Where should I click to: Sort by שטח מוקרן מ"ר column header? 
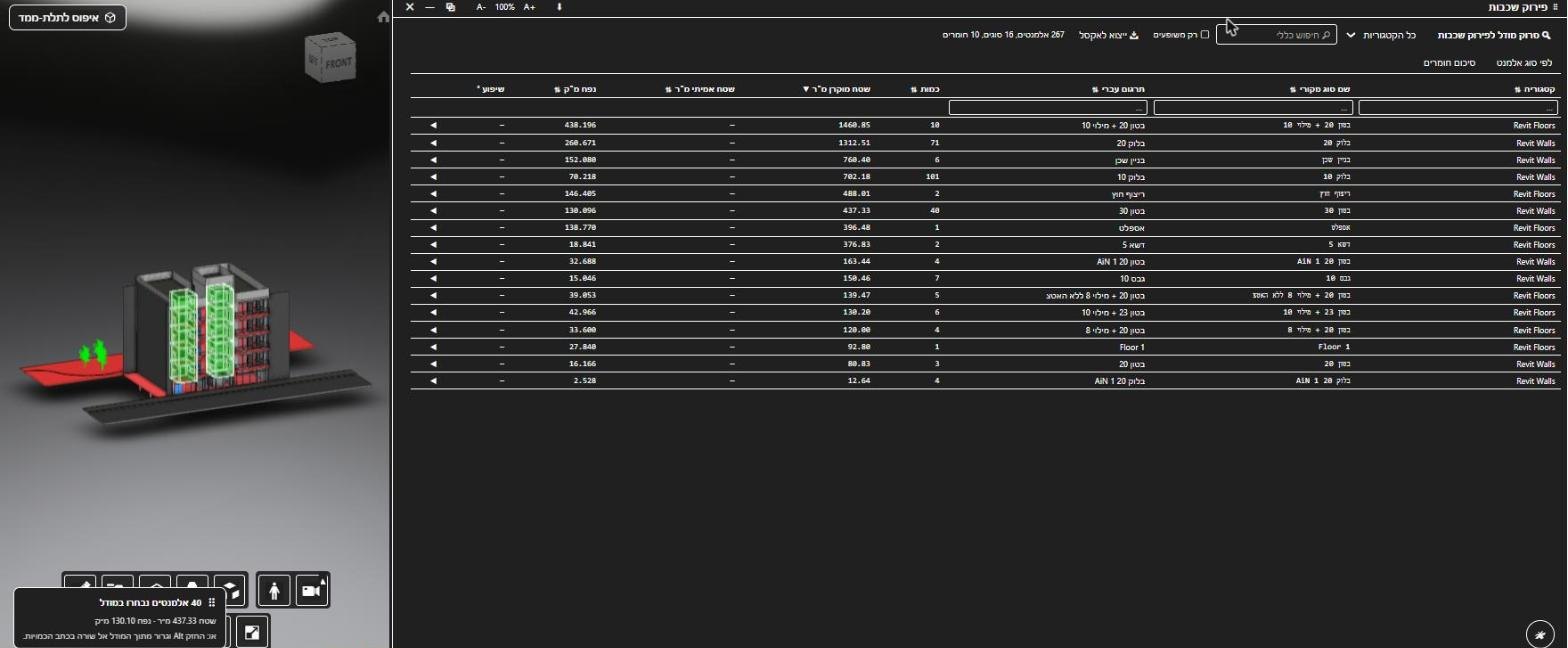tap(836, 89)
